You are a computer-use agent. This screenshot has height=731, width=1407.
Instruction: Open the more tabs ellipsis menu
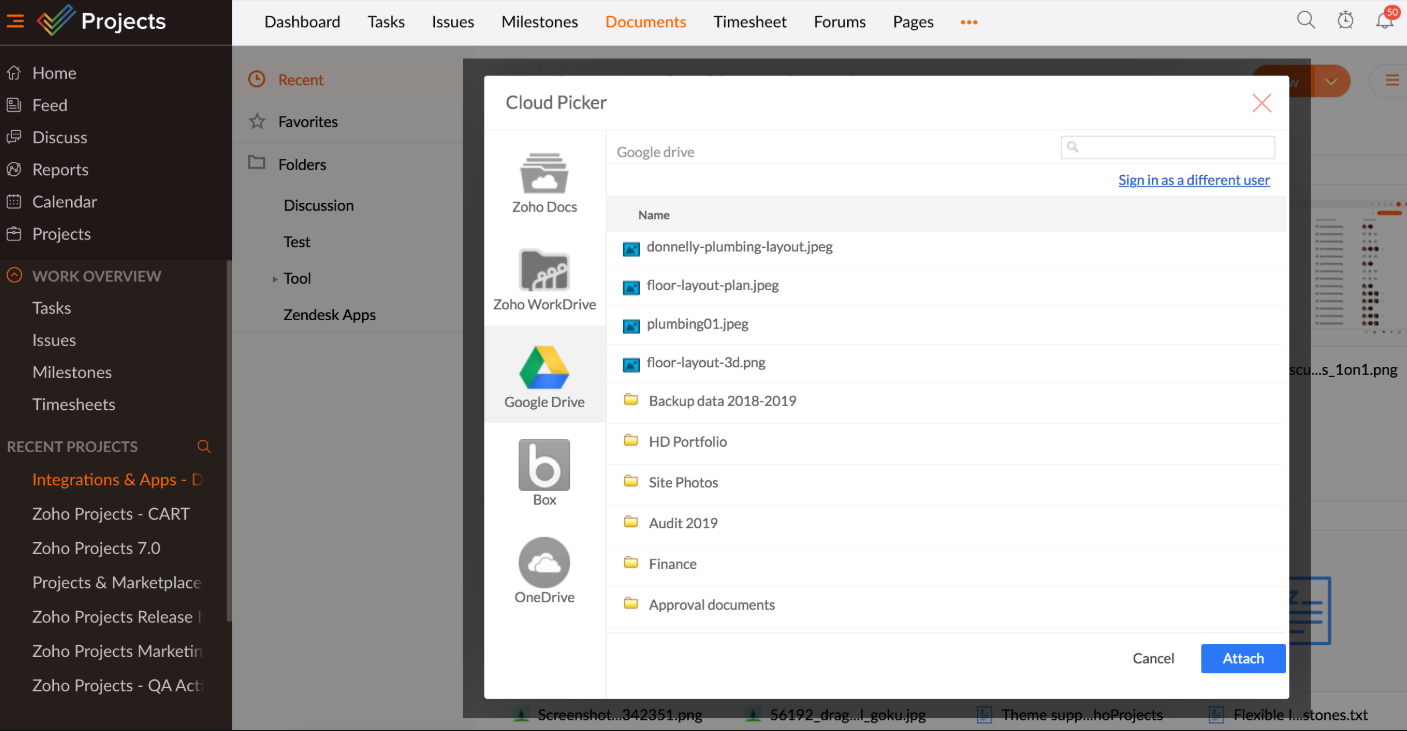pyautogui.click(x=969, y=22)
